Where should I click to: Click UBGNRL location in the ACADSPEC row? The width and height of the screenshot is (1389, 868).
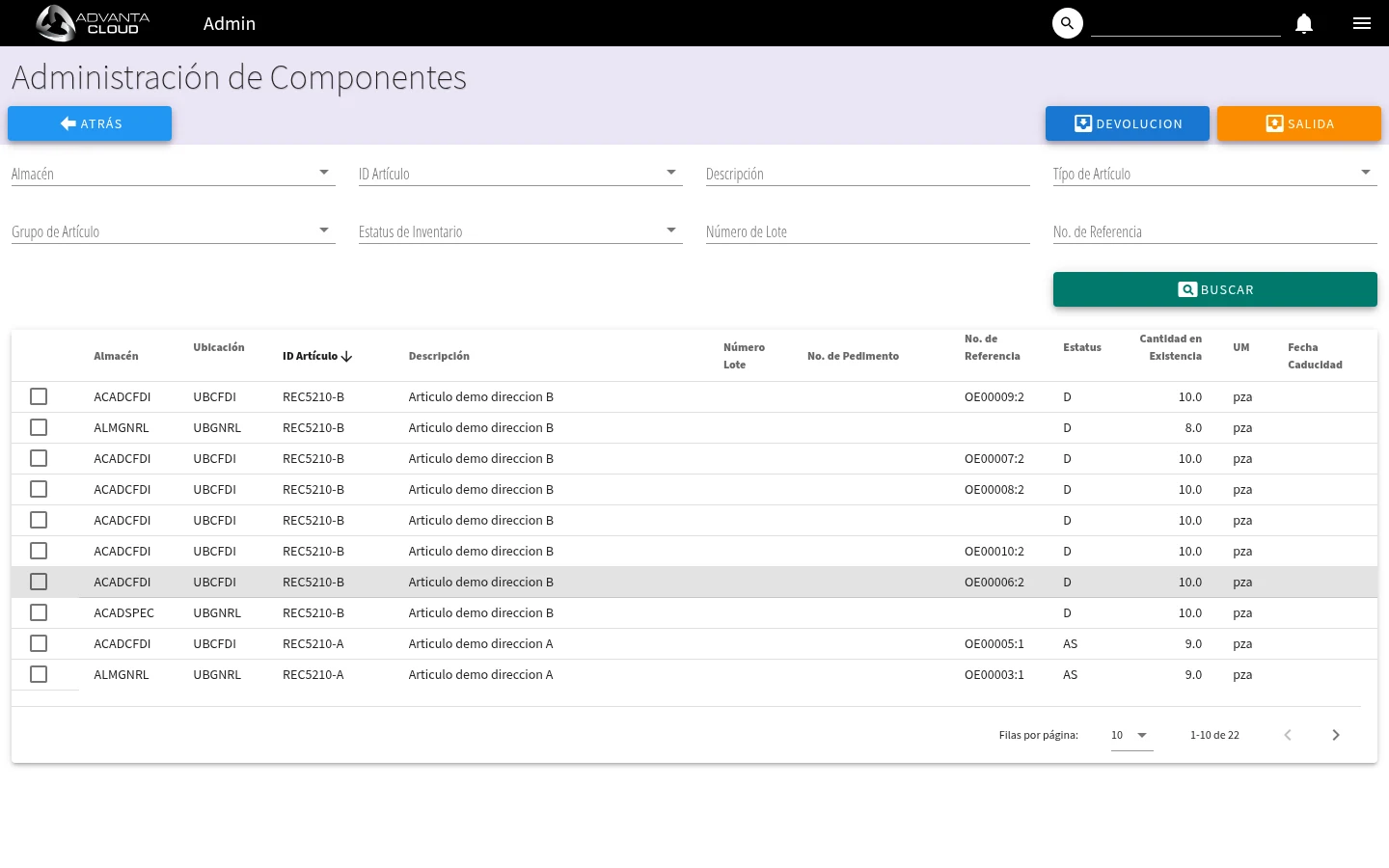[217, 612]
